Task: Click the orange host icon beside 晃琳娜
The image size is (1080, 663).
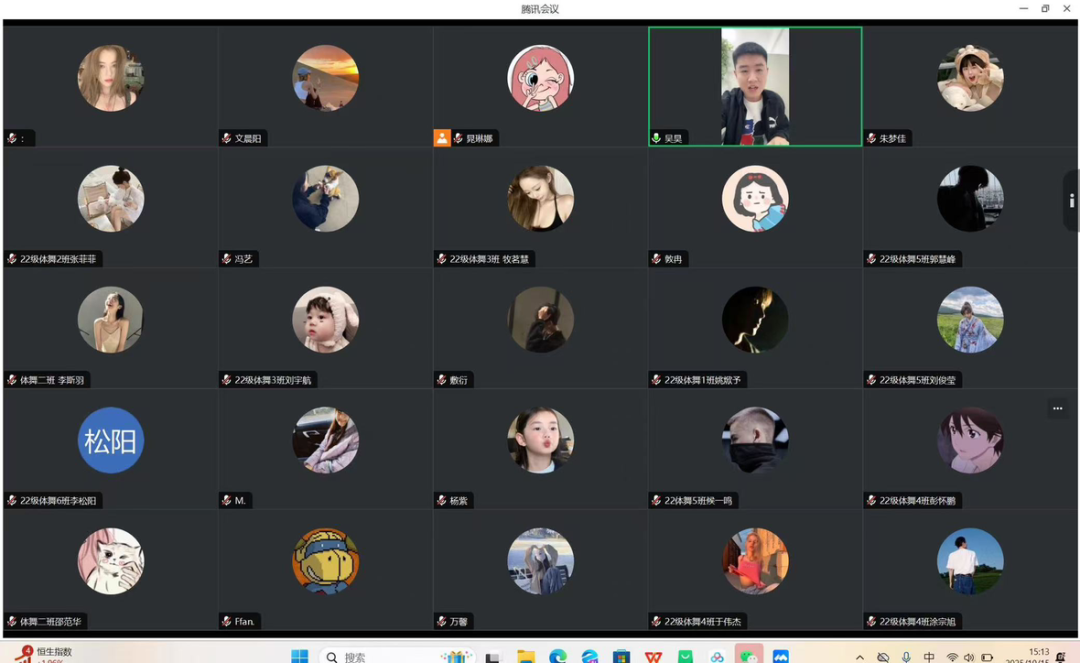Action: point(442,138)
